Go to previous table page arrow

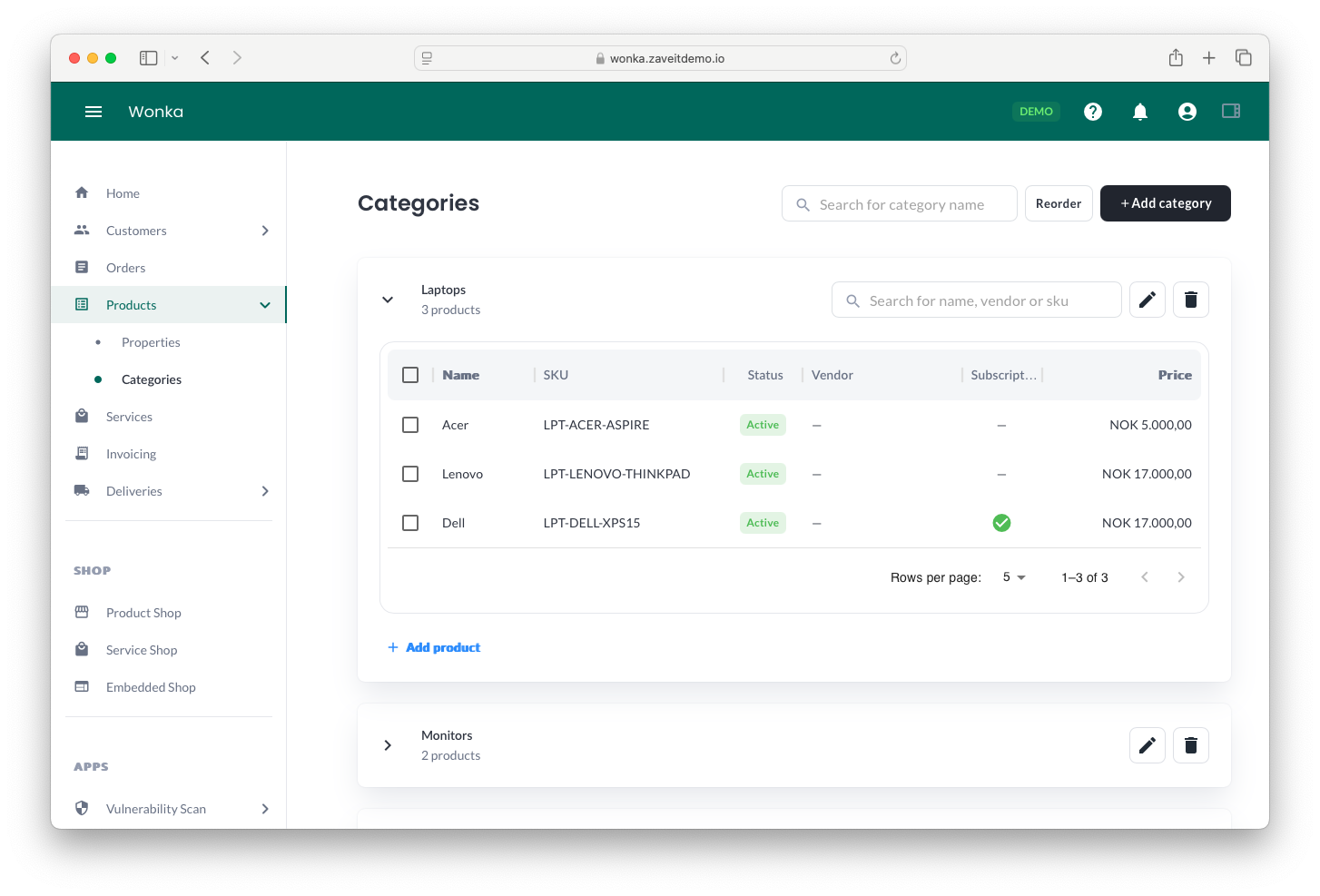pos(1145,577)
